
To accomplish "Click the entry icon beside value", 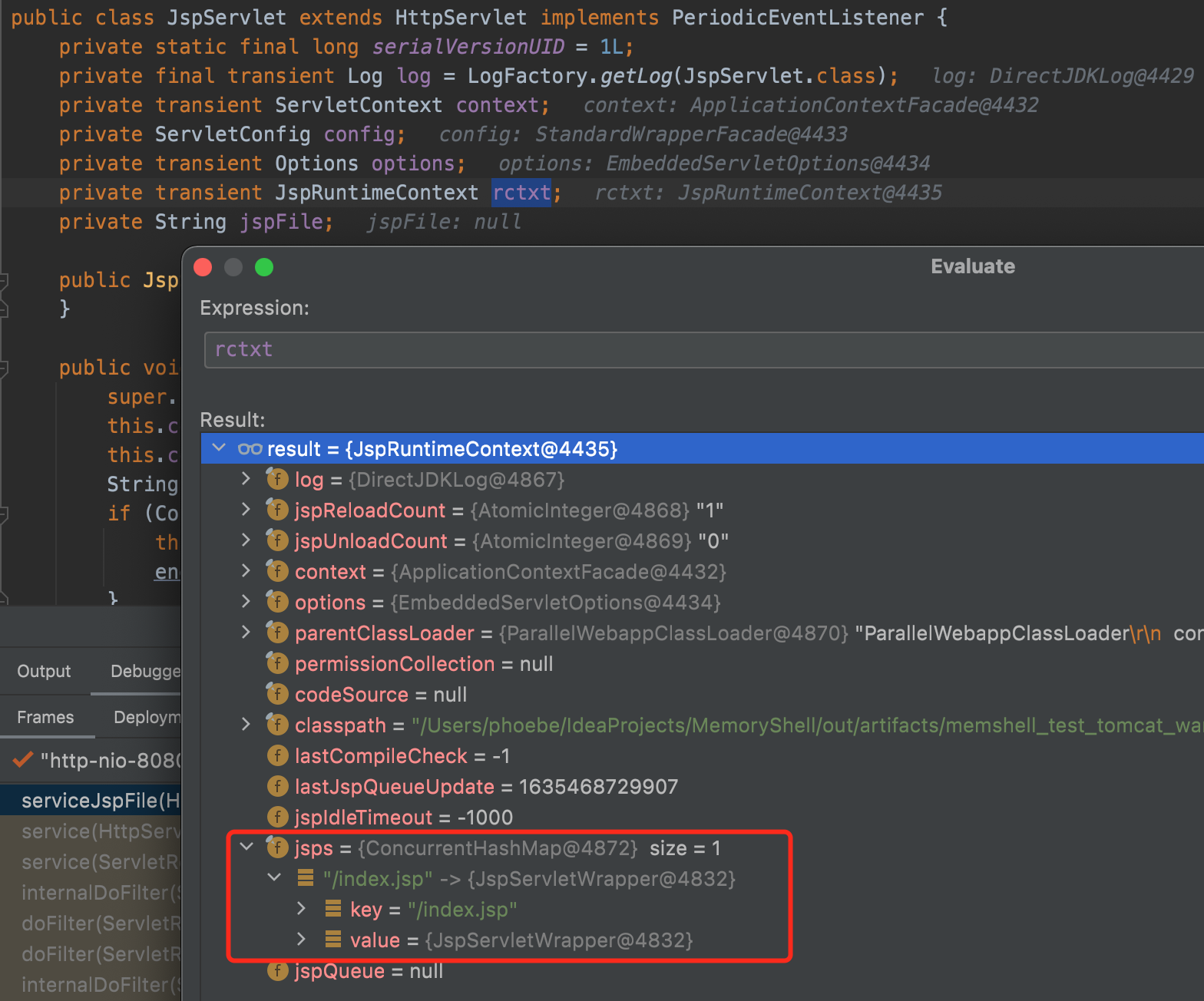I will 333,939.
